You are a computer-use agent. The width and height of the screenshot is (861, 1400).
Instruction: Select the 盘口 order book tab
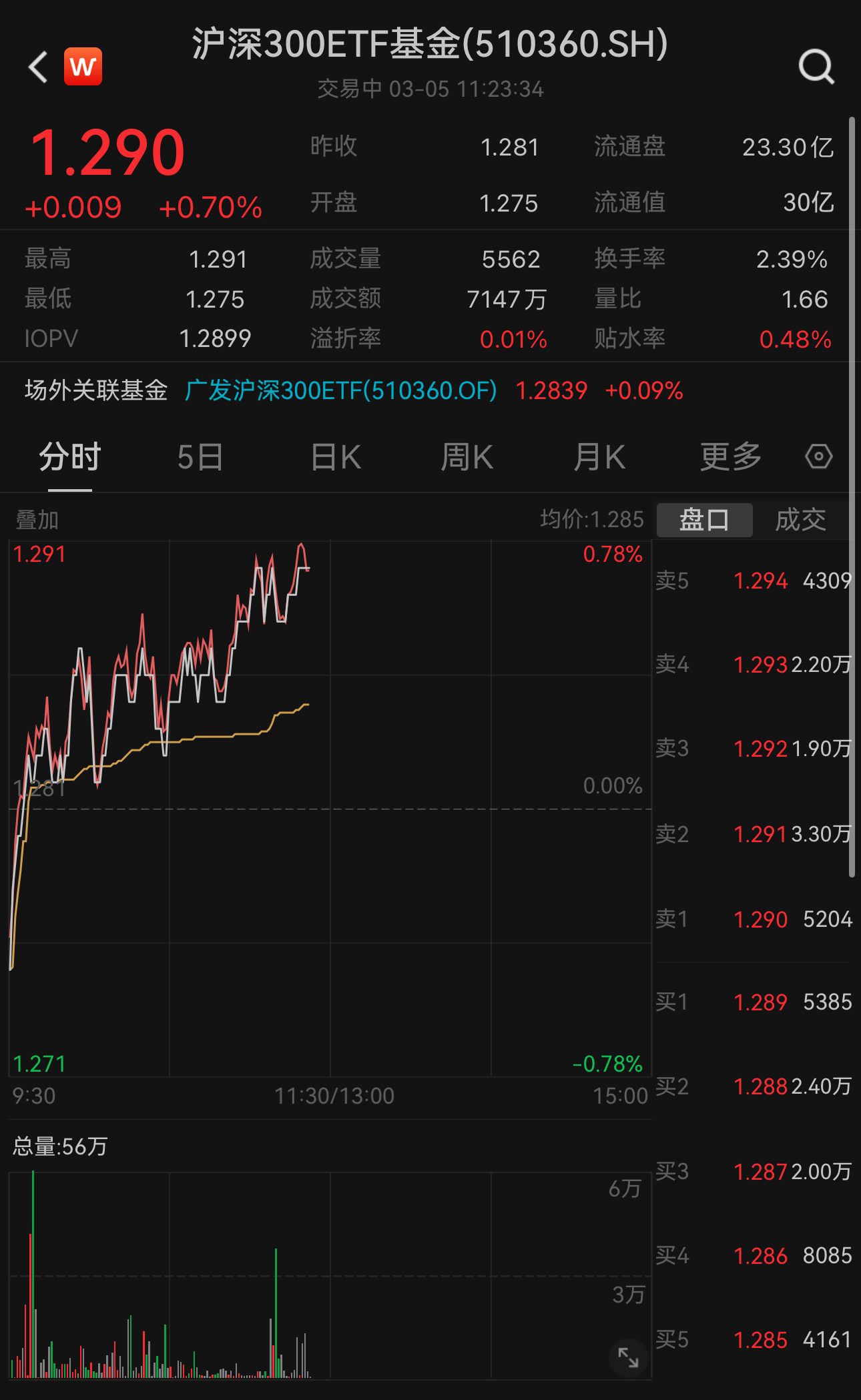point(705,520)
